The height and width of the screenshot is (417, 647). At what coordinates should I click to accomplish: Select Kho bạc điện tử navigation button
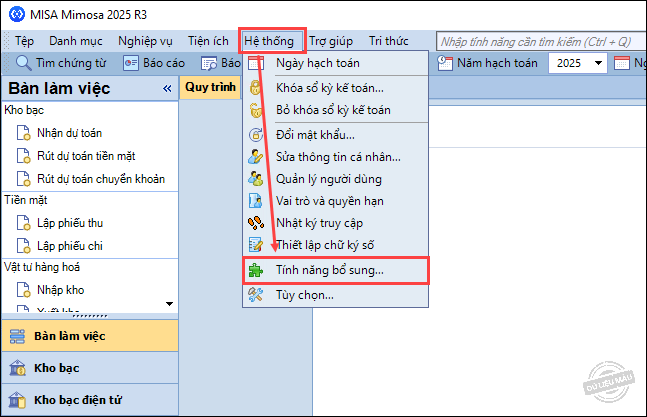90,400
